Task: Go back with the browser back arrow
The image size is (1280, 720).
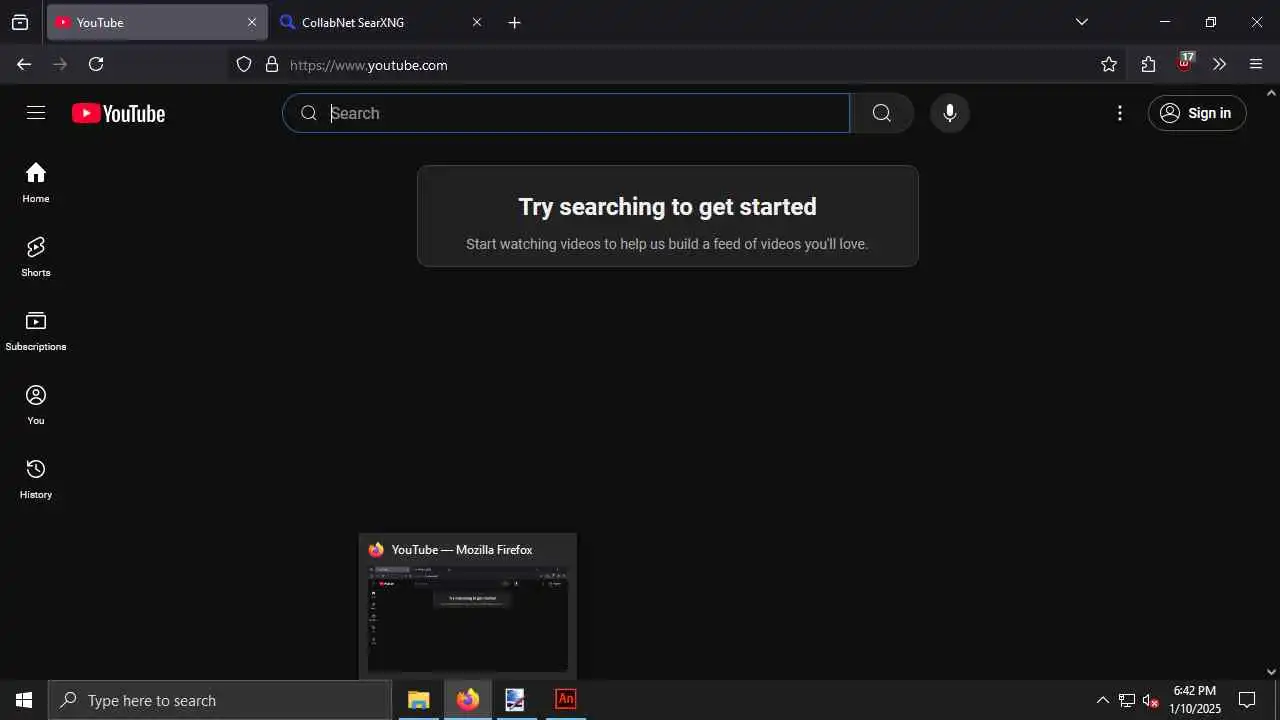Action: (24, 64)
